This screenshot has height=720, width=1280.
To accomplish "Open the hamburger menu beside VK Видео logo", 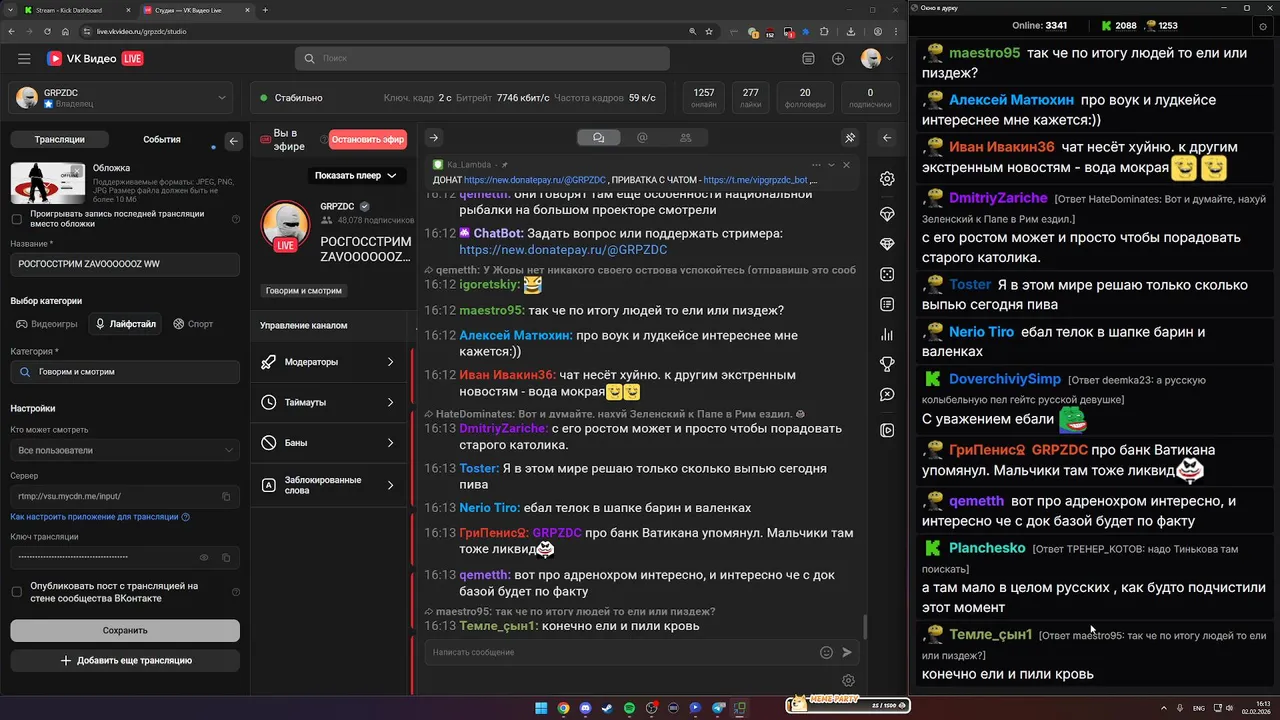I will [x=24, y=59].
